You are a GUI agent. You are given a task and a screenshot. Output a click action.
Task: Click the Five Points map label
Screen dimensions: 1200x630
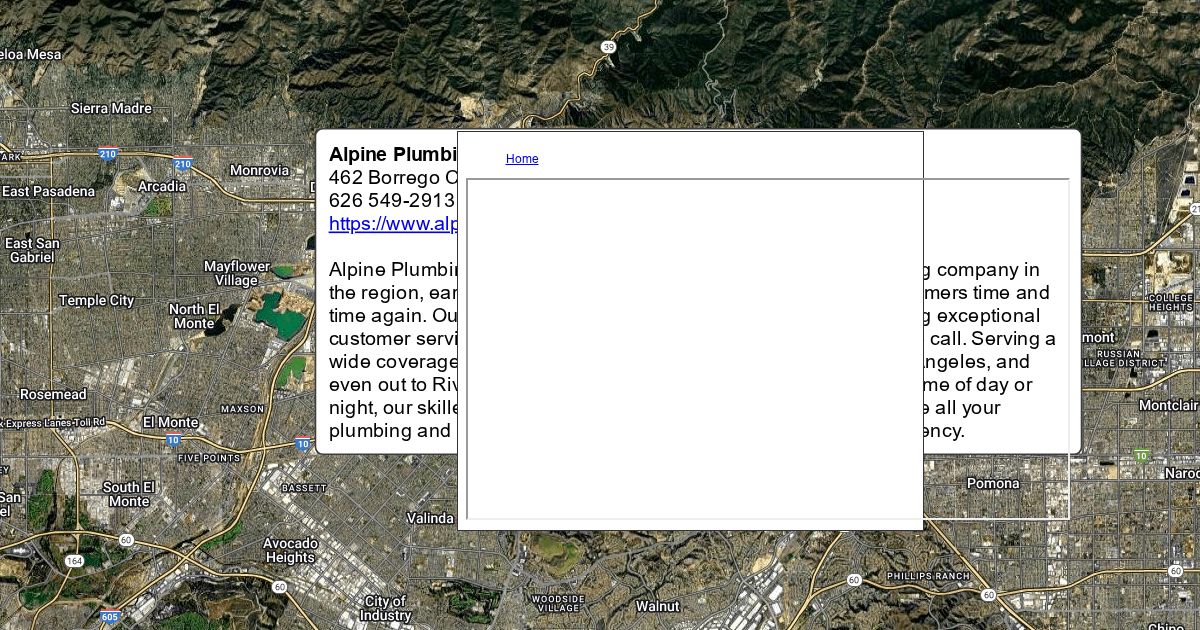point(209,458)
